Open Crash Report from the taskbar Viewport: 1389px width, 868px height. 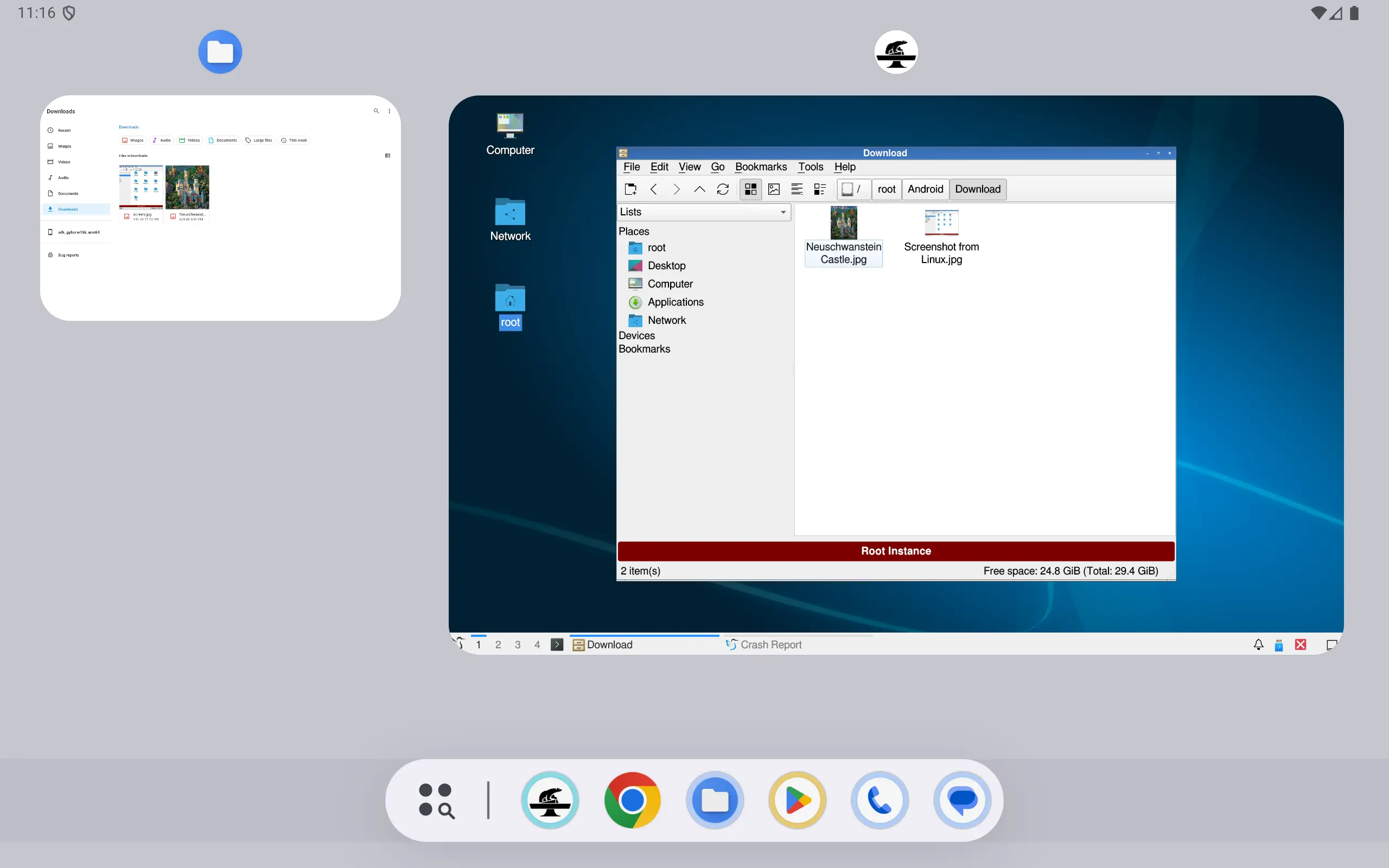[764, 644]
